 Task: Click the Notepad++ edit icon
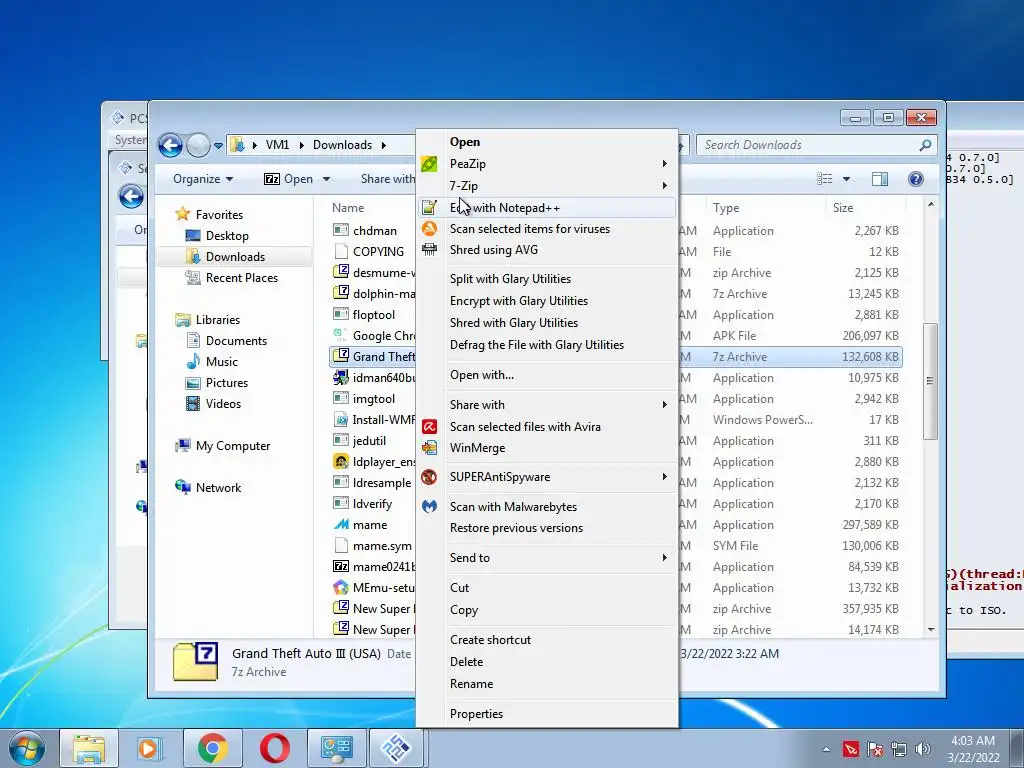click(429, 208)
